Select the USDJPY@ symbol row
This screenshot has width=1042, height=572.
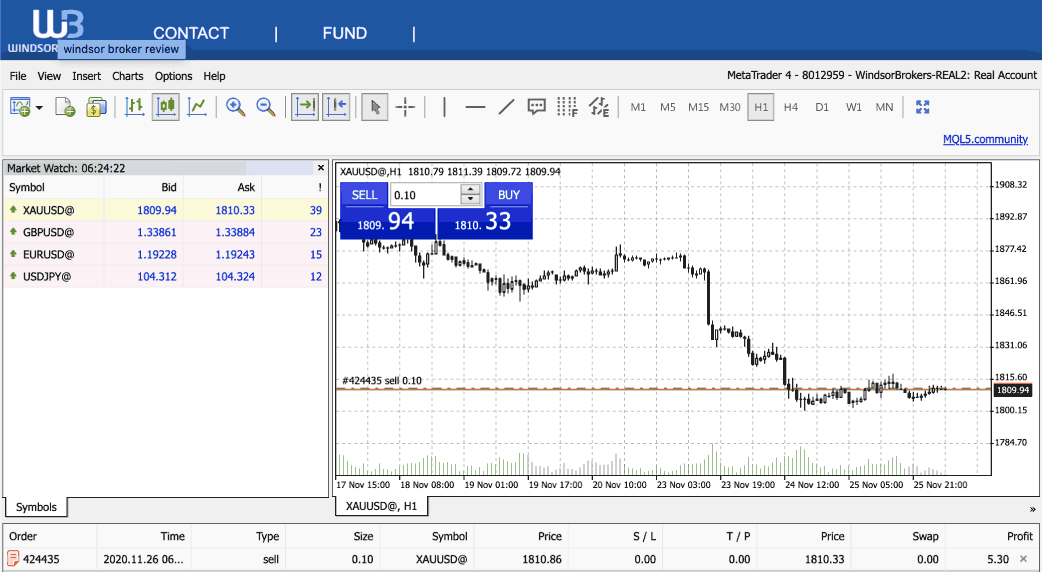[165, 276]
